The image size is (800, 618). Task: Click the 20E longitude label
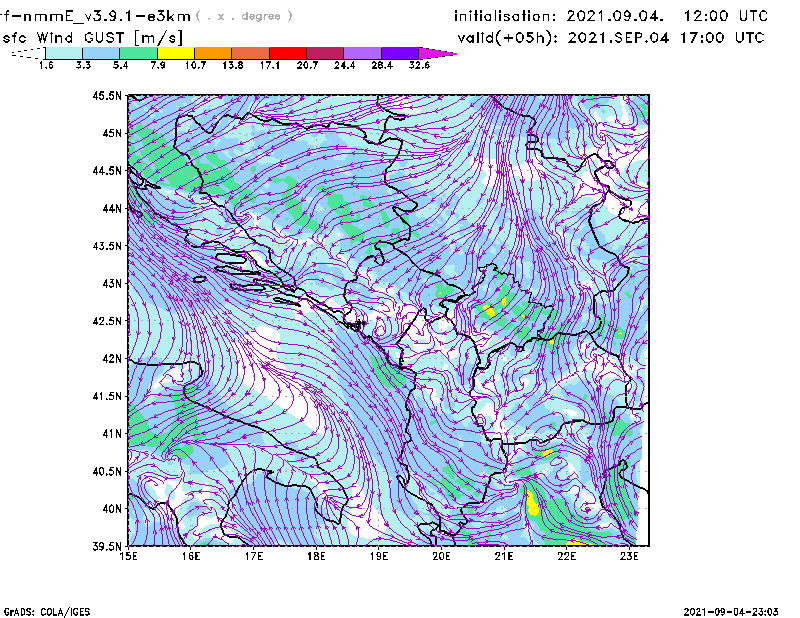441,556
